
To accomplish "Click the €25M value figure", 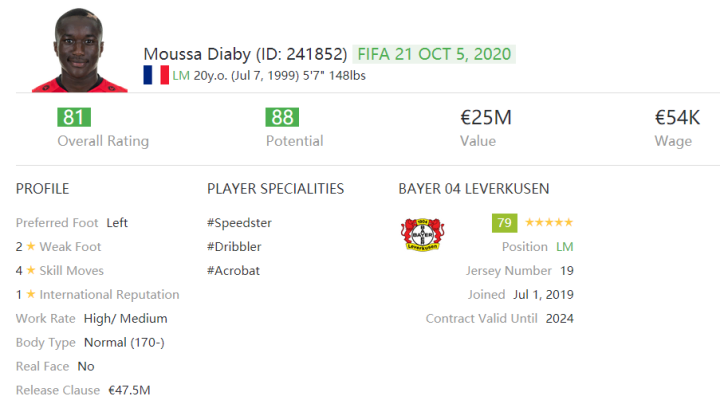I will point(485,118).
